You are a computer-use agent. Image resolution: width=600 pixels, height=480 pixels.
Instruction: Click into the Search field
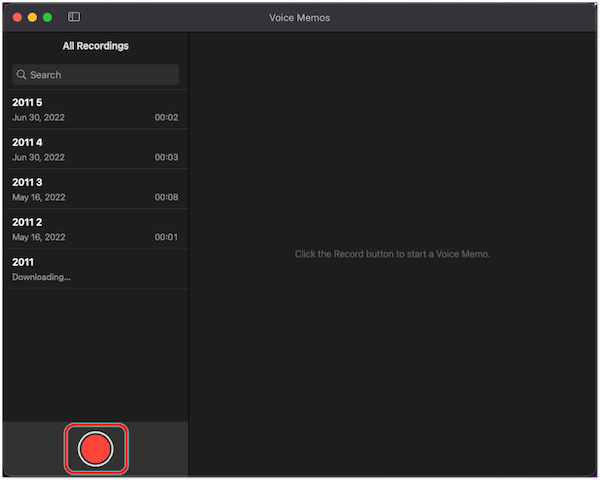(96, 75)
